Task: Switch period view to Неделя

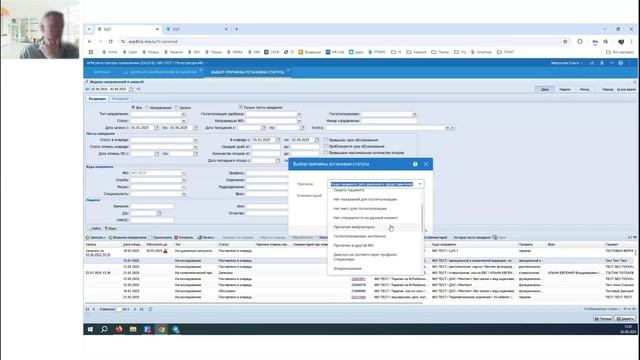Action: click(x=565, y=89)
